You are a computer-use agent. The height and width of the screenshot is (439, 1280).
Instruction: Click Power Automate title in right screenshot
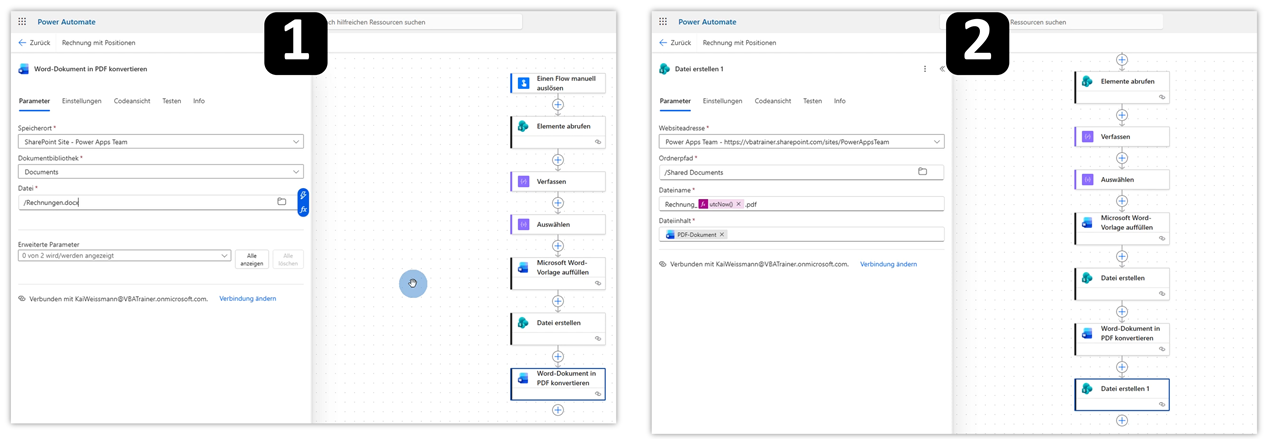[x=707, y=21]
